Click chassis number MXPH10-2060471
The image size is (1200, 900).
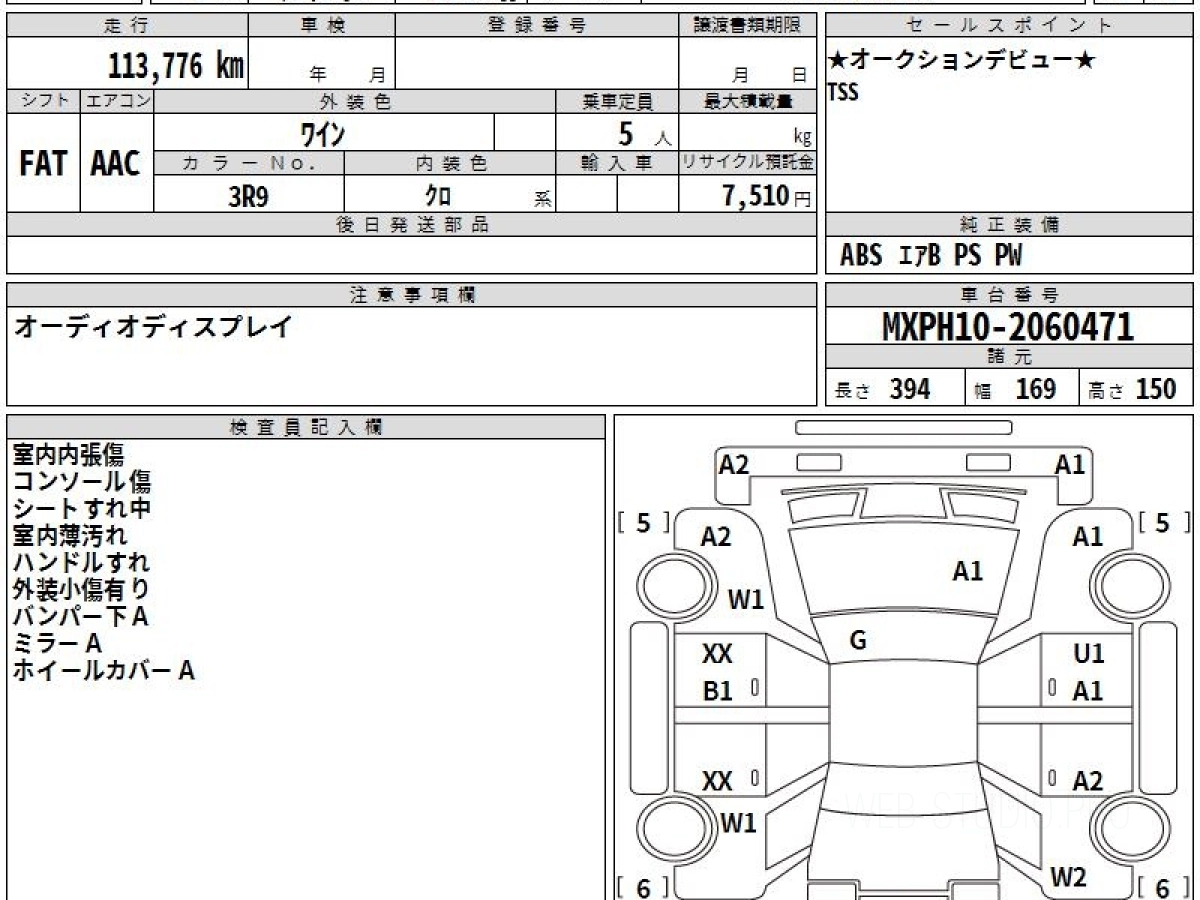(x=1008, y=326)
